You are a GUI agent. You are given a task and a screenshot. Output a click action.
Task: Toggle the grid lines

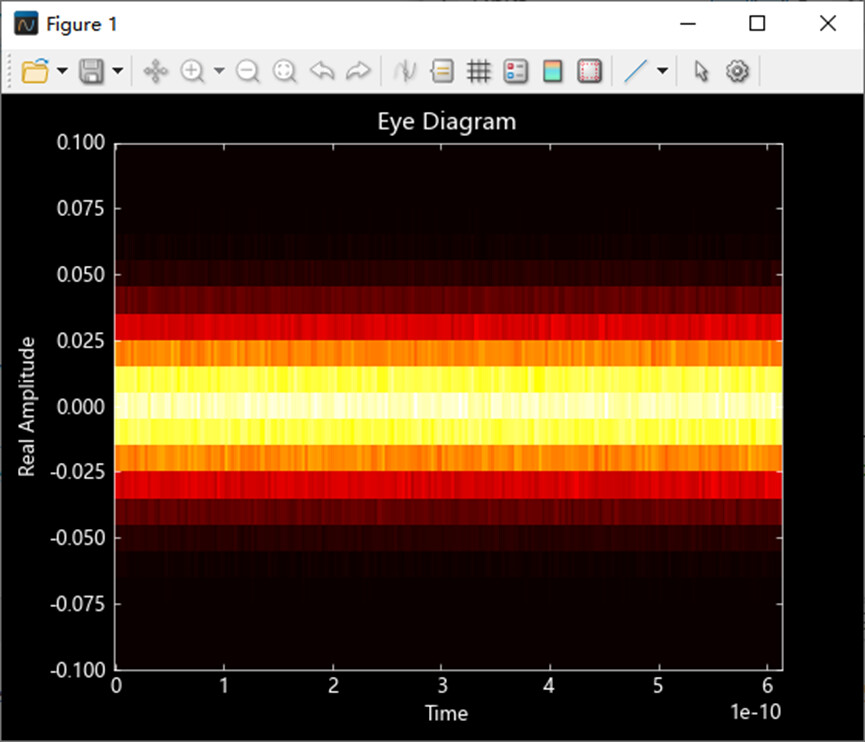pyautogui.click(x=479, y=71)
